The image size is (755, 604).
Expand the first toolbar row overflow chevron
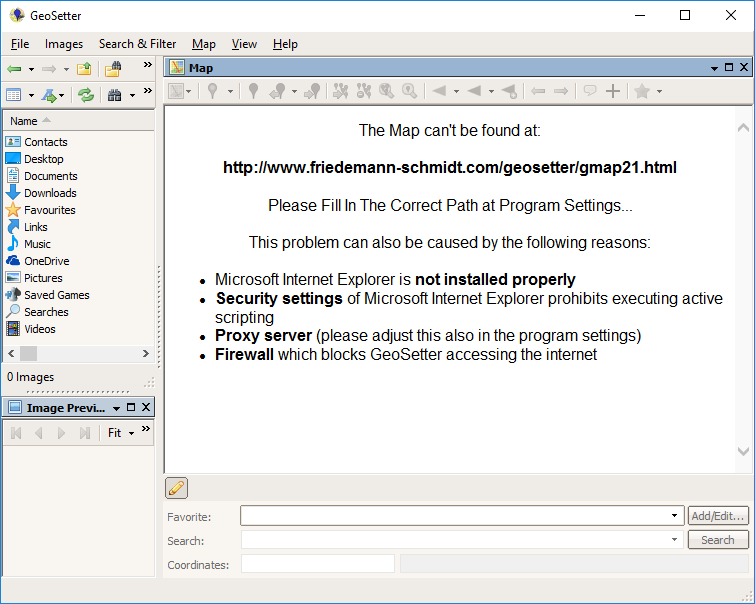(x=148, y=65)
